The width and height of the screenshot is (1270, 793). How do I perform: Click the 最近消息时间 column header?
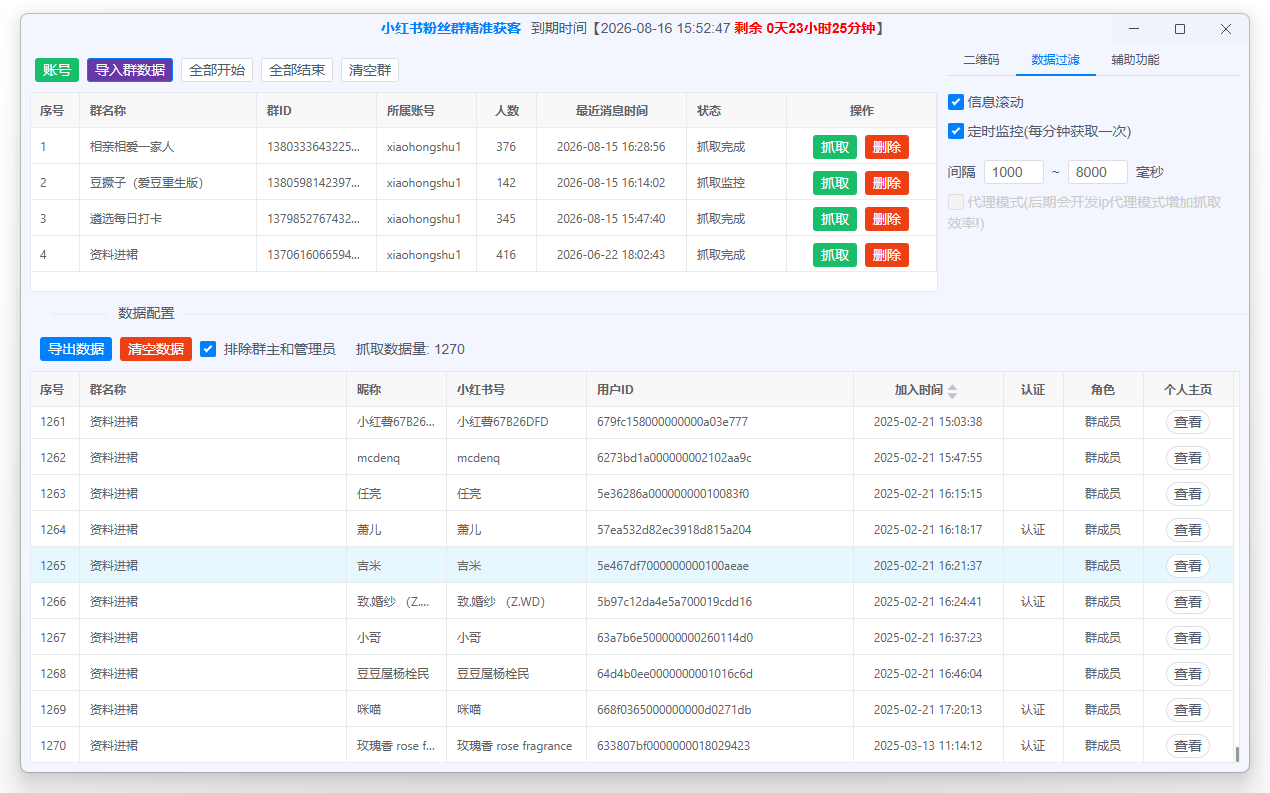coord(611,111)
